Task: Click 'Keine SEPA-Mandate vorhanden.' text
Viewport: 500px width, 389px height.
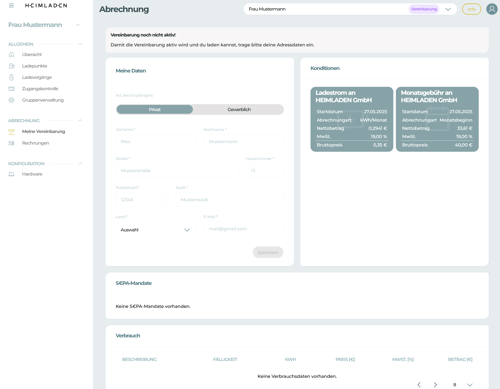Action: point(153,306)
